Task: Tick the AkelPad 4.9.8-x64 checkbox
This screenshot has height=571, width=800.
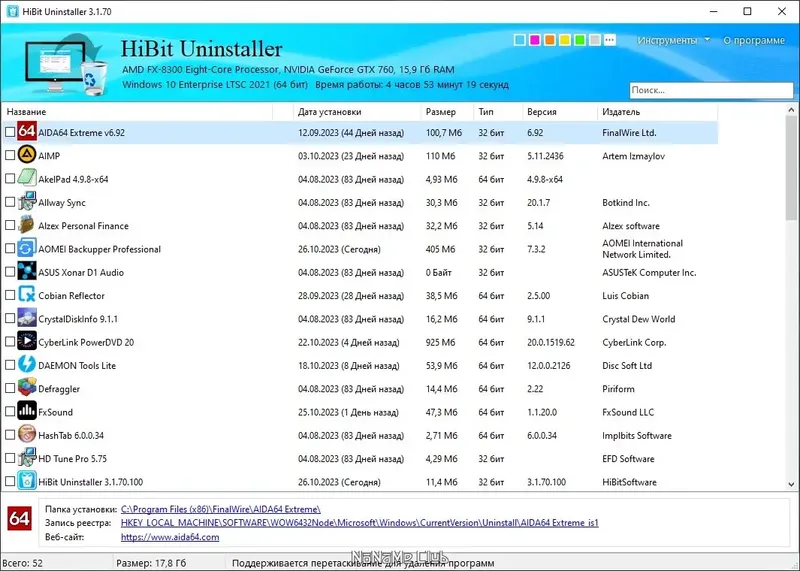Action: pos(10,179)
